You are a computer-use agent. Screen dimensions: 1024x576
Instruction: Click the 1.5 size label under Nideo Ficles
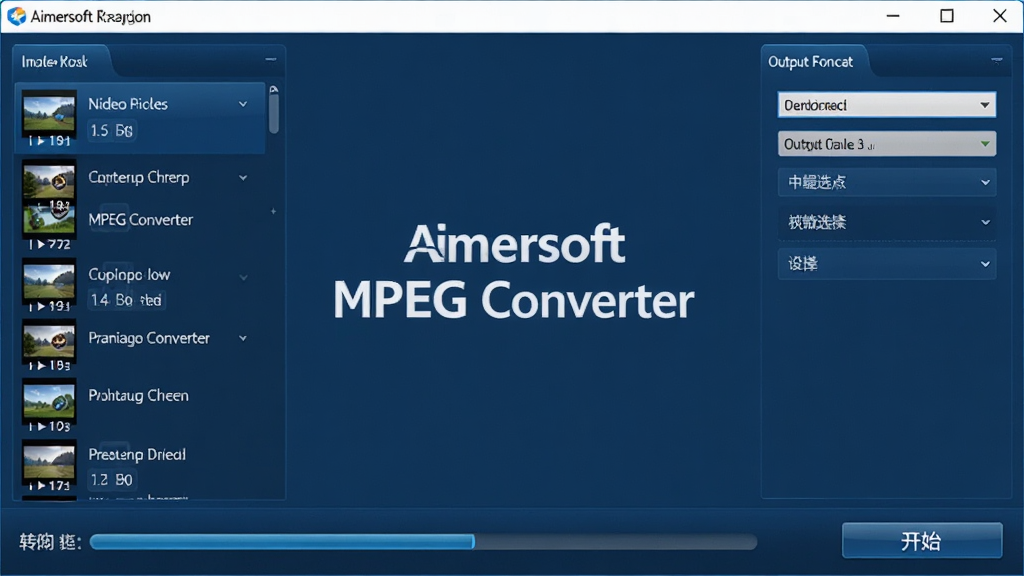tap(111, 131)
